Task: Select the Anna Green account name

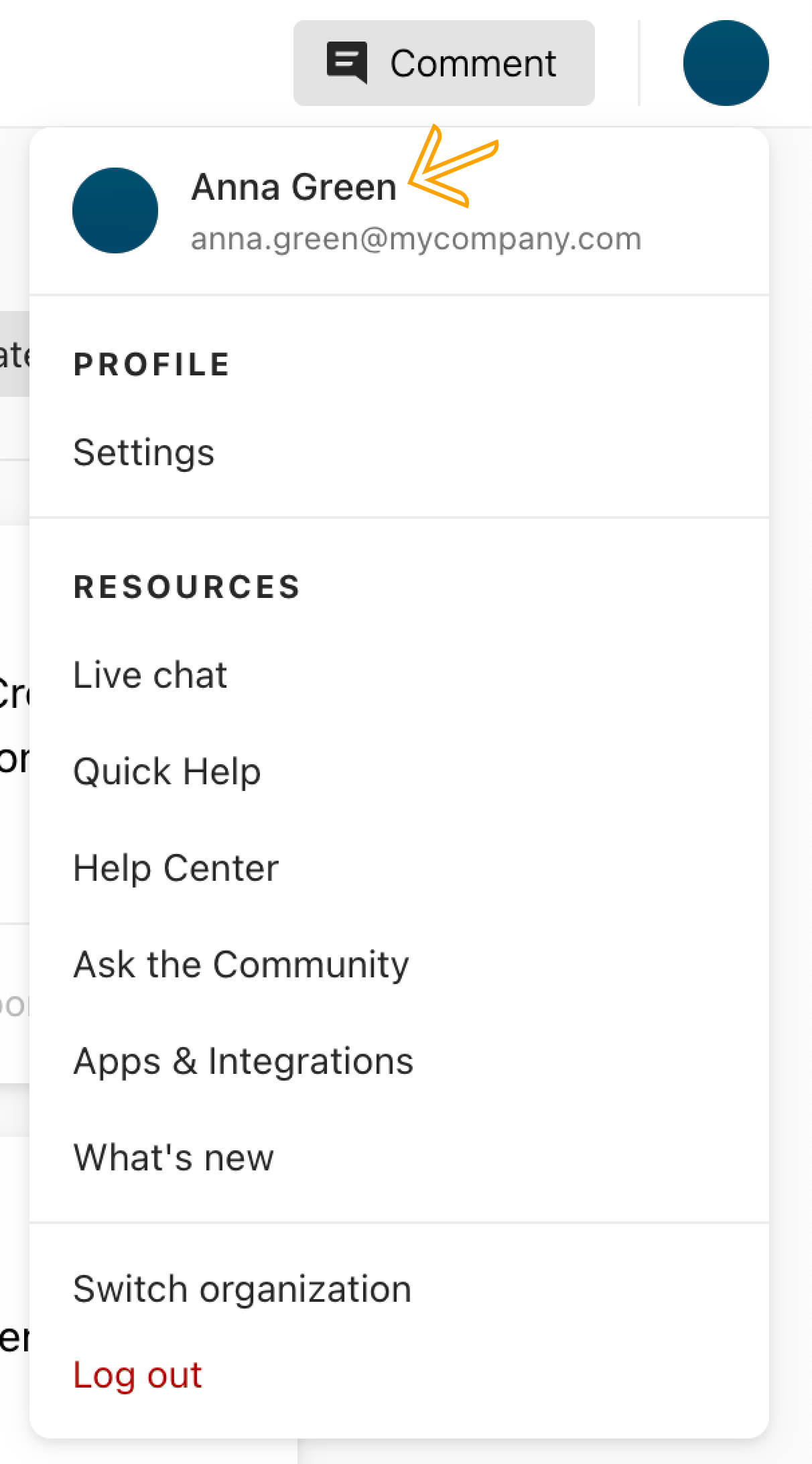Action: click(294, 186)
